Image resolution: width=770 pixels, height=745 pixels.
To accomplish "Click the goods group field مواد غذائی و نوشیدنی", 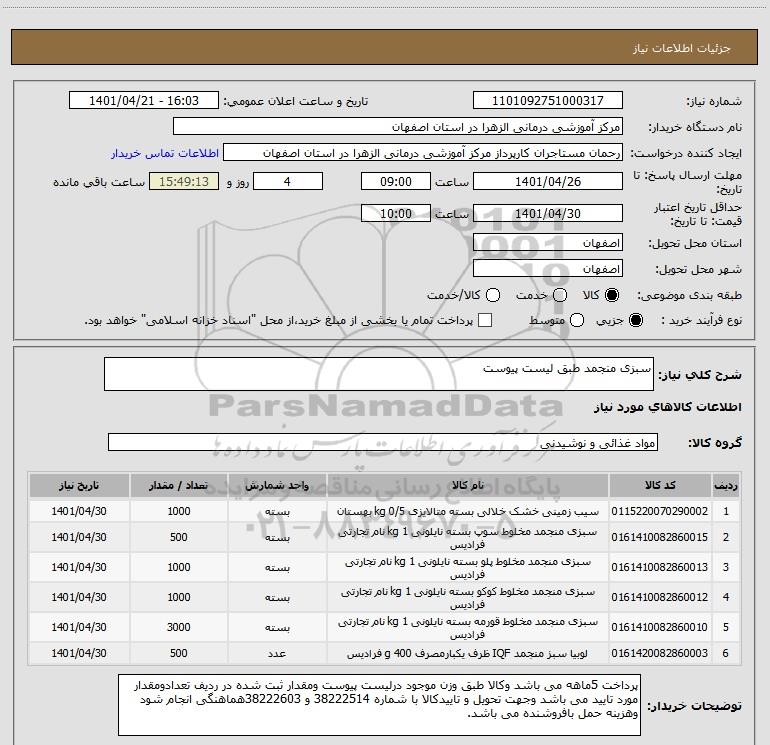I will (x=383, y=442).
